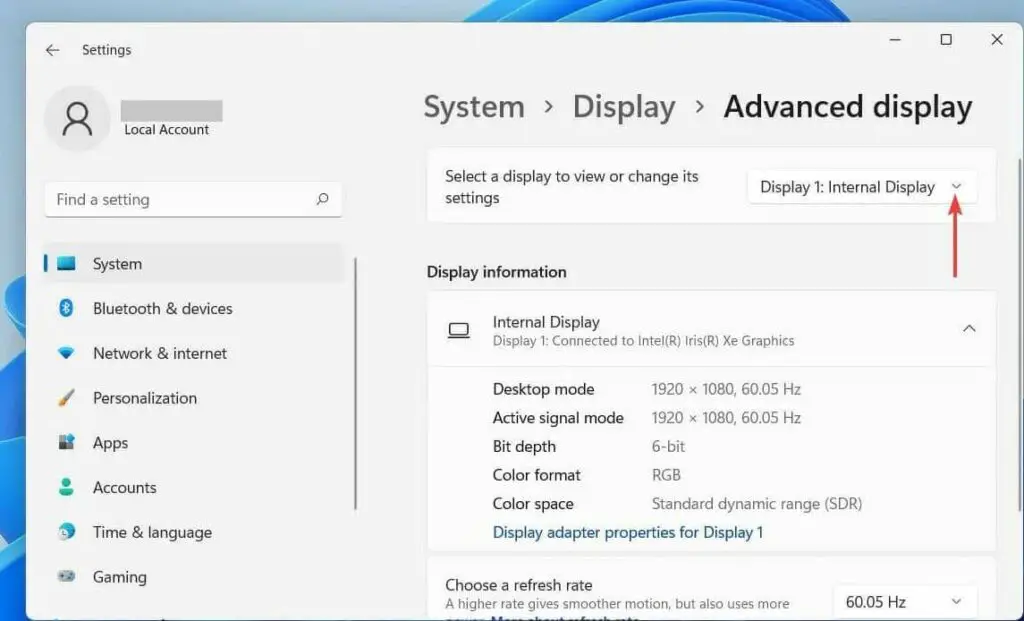1024x621 pixels.
Task: Click the Local Account avatar
Action: [77, 117]
